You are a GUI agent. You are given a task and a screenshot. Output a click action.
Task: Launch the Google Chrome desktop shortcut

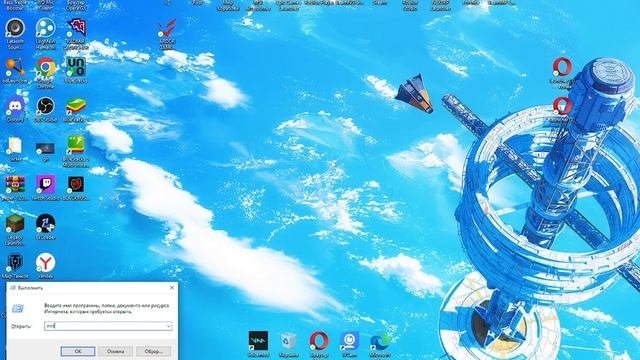[45, 67]
